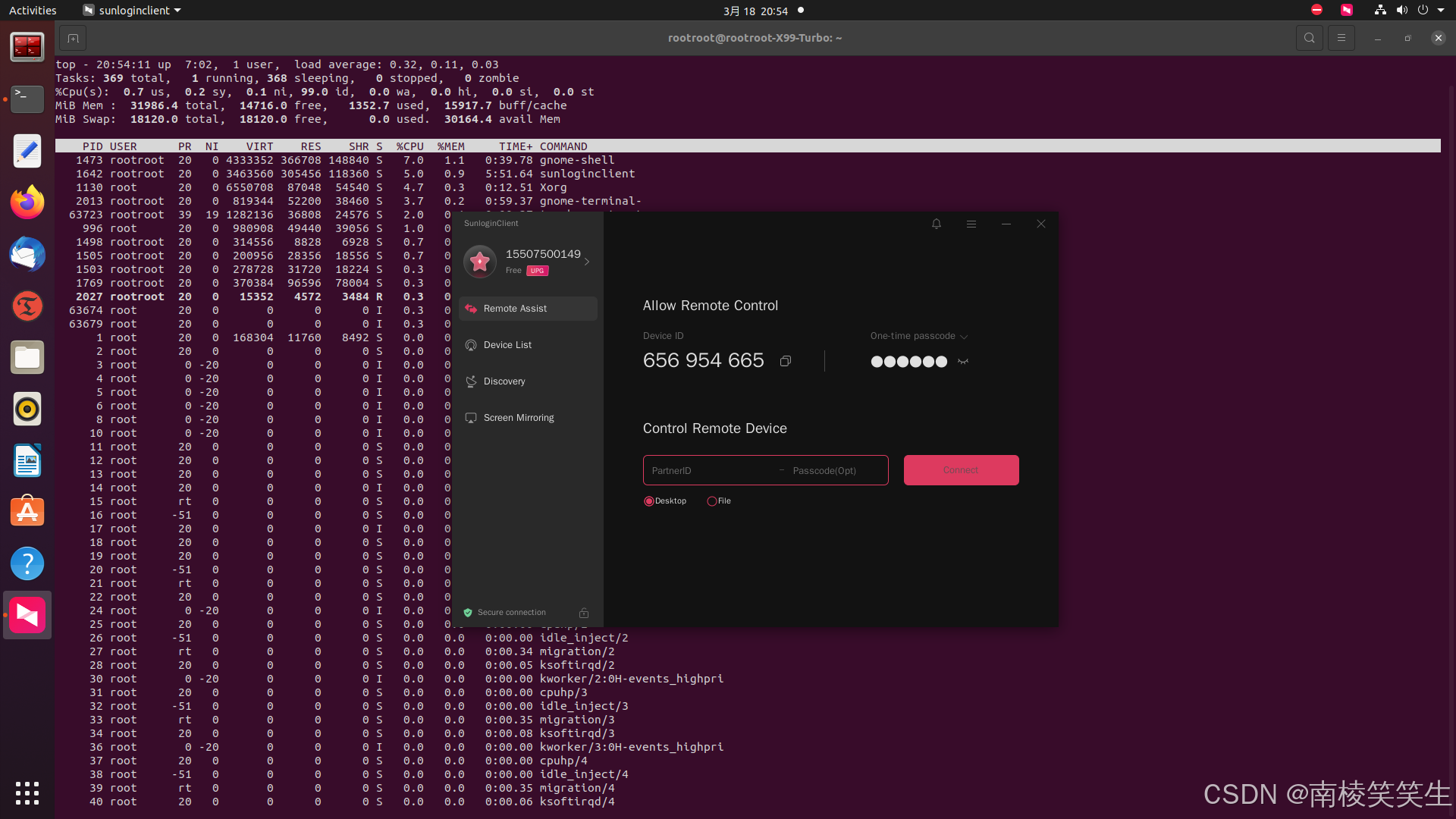Open the sunloginclient app menu in top bar
This screenshot has height=819, width=1456.
coord(132,11)
